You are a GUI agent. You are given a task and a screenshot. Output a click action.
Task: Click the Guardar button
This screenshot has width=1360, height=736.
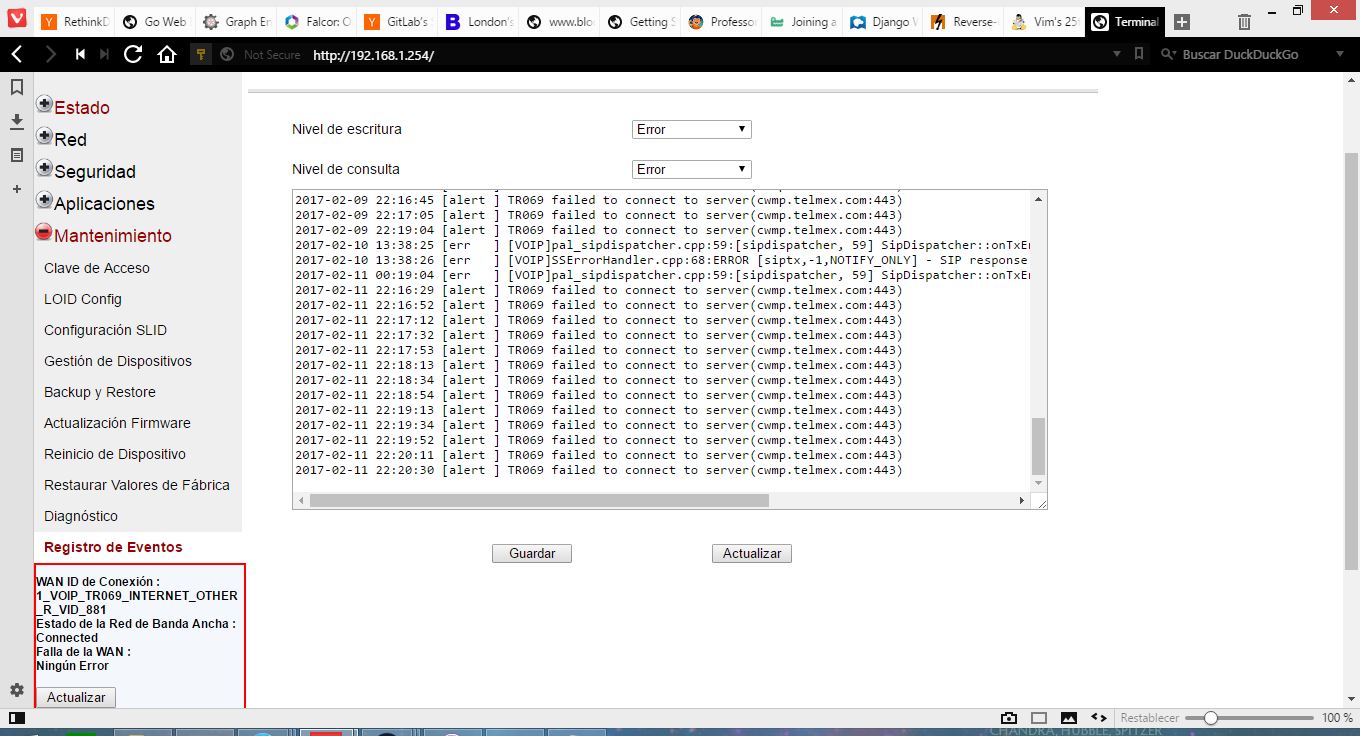[x=531, y=553]
